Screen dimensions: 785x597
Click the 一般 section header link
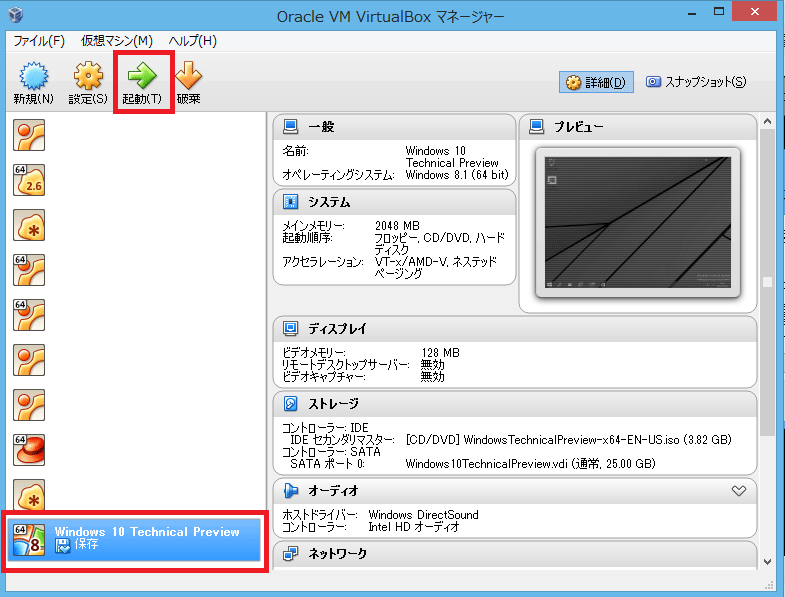pyautogui.click(x=321, y=127)
